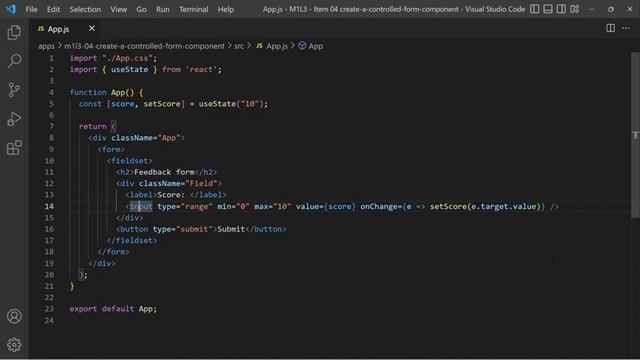Open the Manage gear icon
The image size is (640, 360).
(14, 345)
